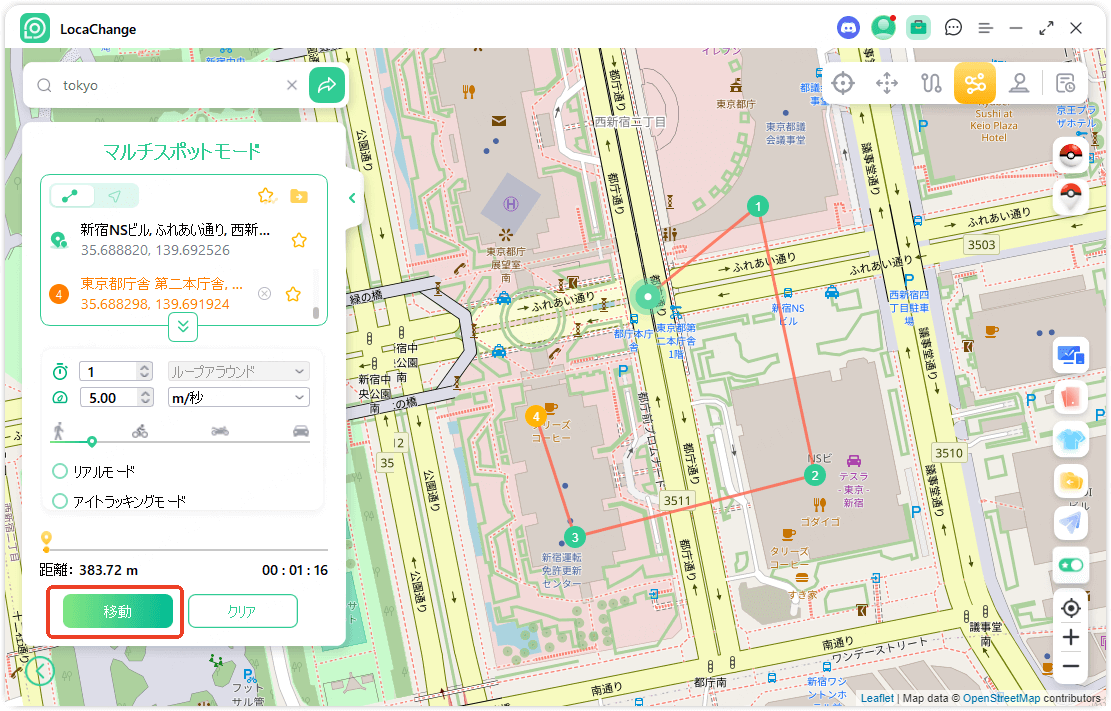Select the joystick mode icon
The height and width of the screenshot is (711, 1111).
click(1020, 83)
